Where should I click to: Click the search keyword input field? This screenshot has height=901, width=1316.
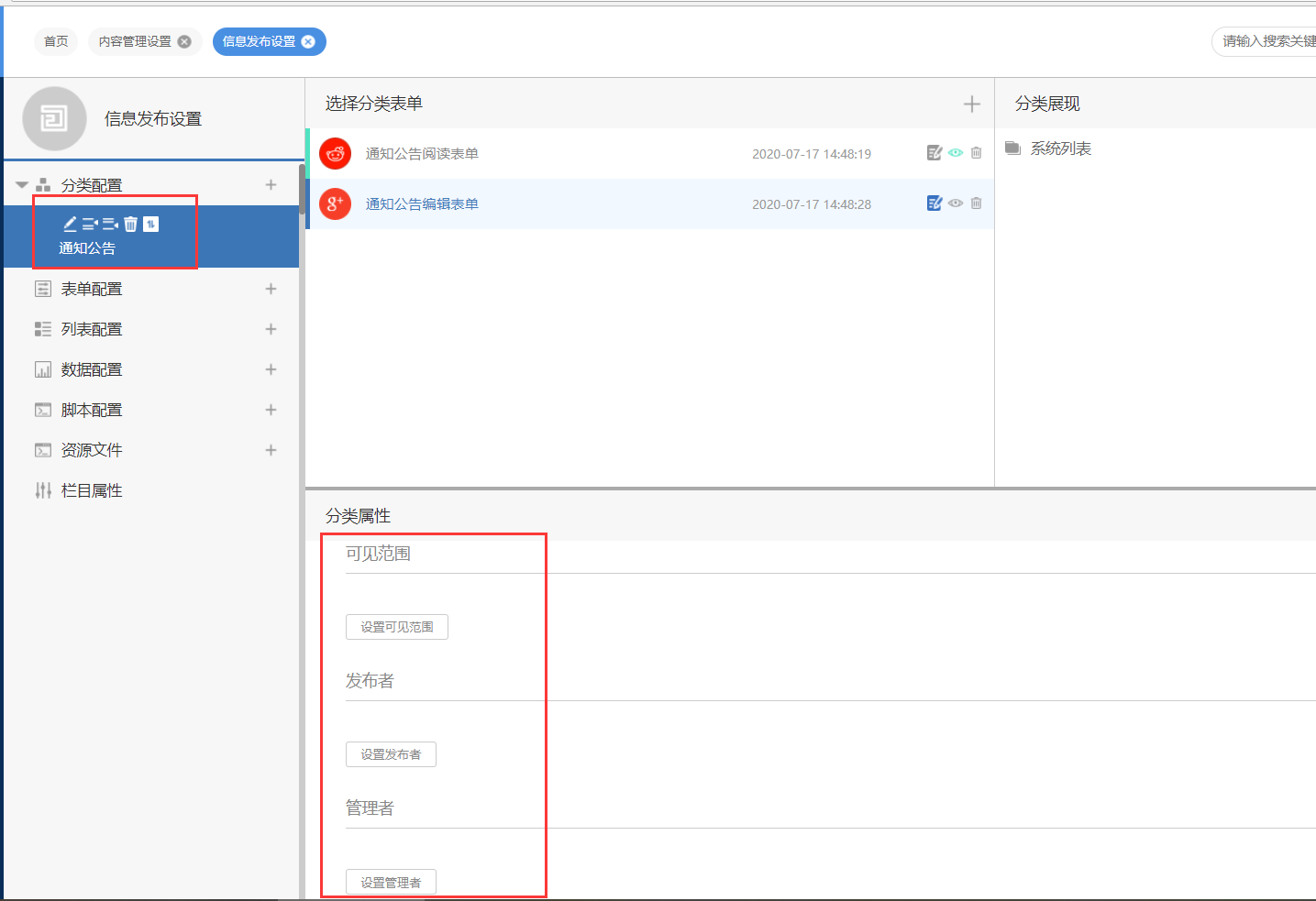[1267, 41]
